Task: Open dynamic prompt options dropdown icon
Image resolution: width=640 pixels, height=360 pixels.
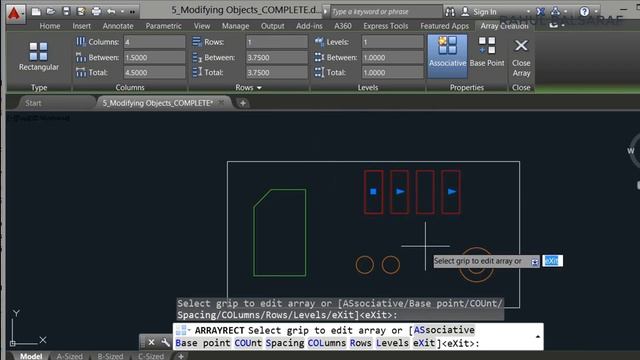Action: pos(535,262)
